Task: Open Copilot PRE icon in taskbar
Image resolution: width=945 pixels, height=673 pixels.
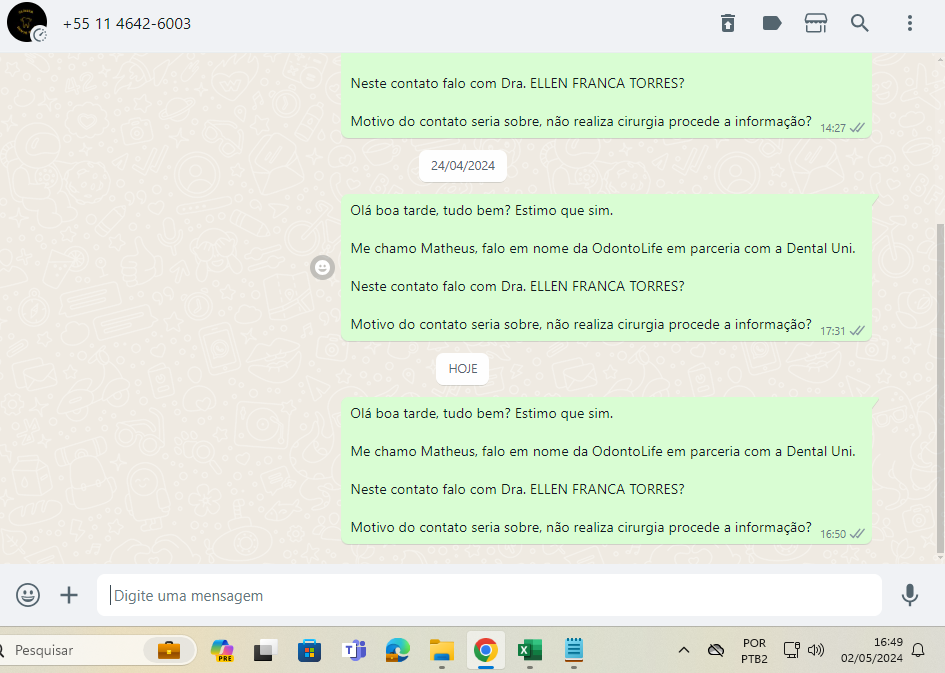Action: (x=222, y=651)
